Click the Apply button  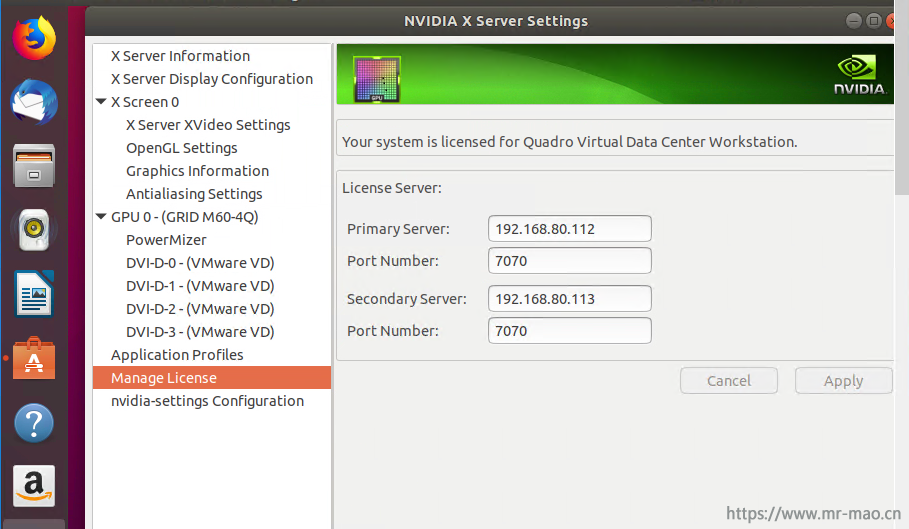[843, 381]
